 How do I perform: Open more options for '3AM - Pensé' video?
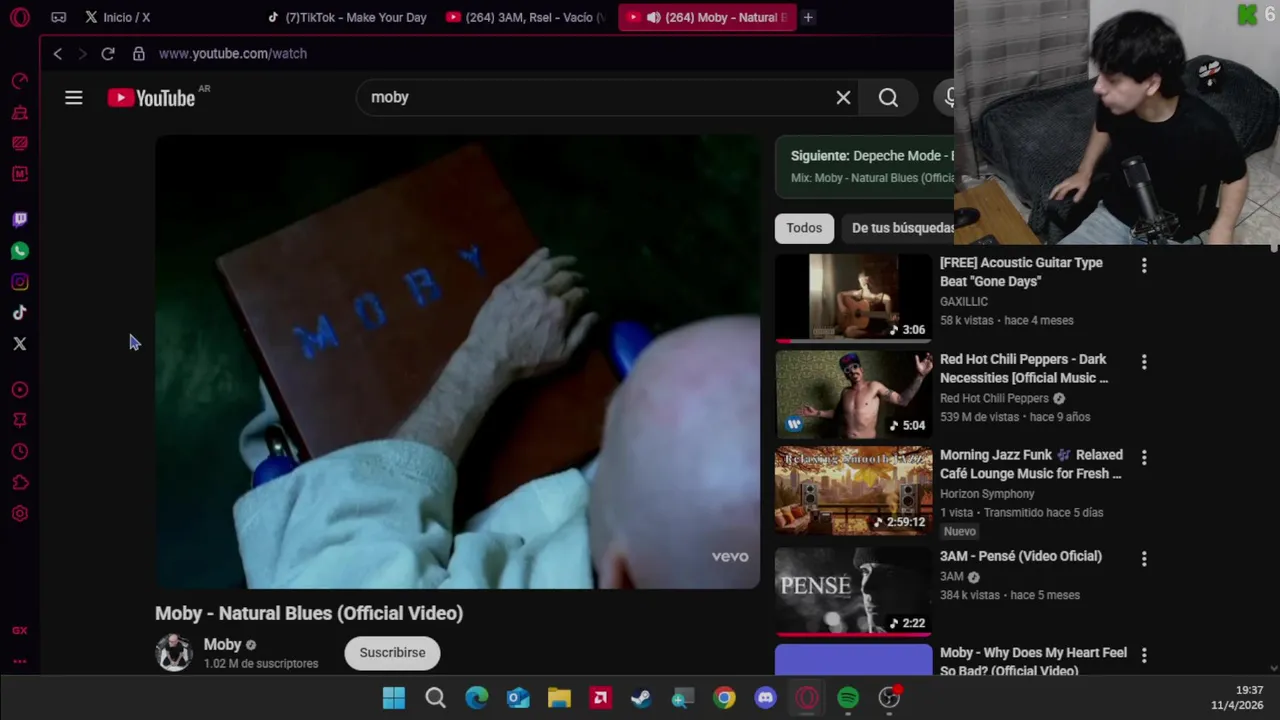(x=1144, y=558)
